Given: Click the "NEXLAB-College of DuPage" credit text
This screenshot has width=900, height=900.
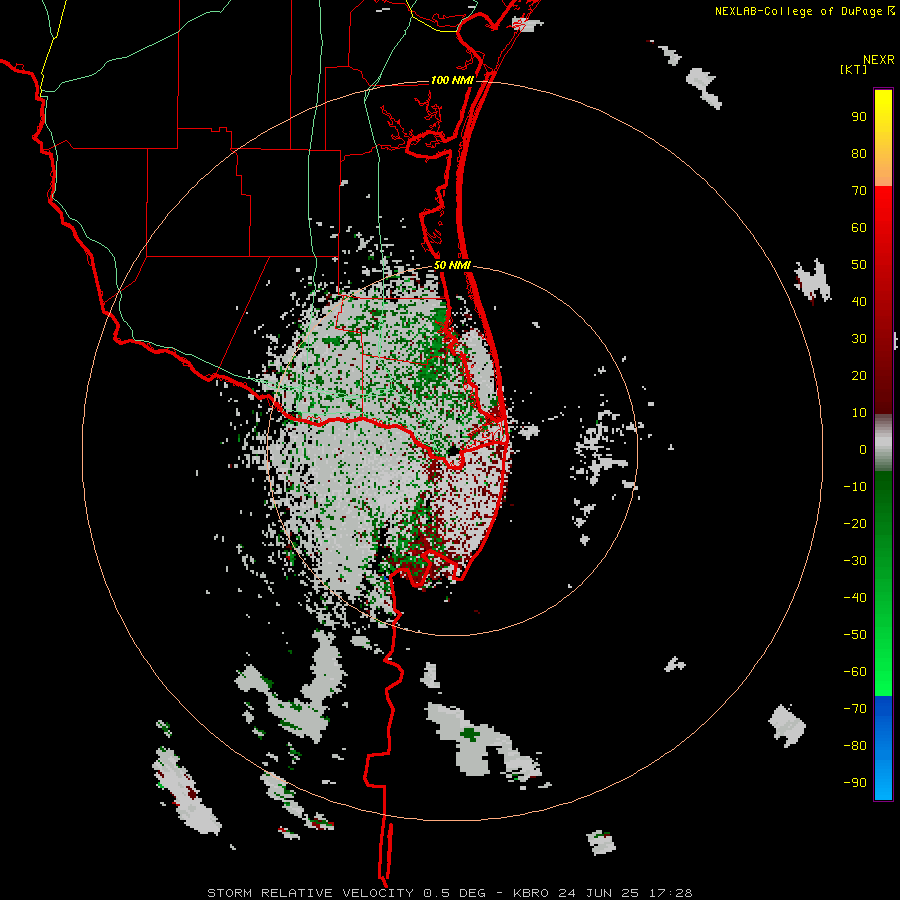Looking at the screenshot, I should 798,11.
